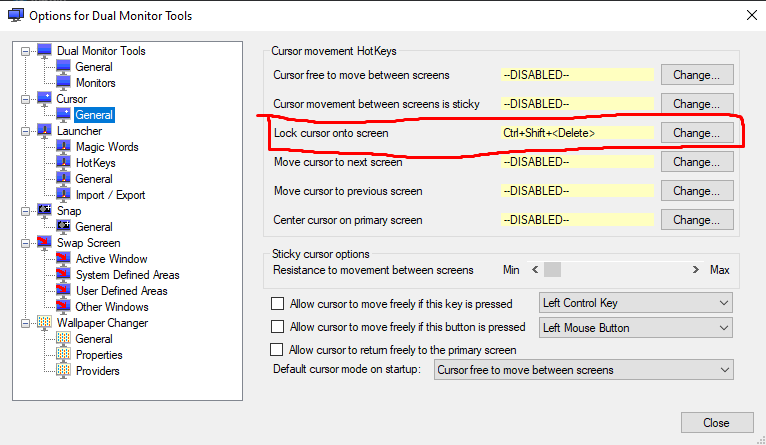Click Change for Lock cursor onto screen
The height and width of the screenshot is (445, 766).
[697, 133]
